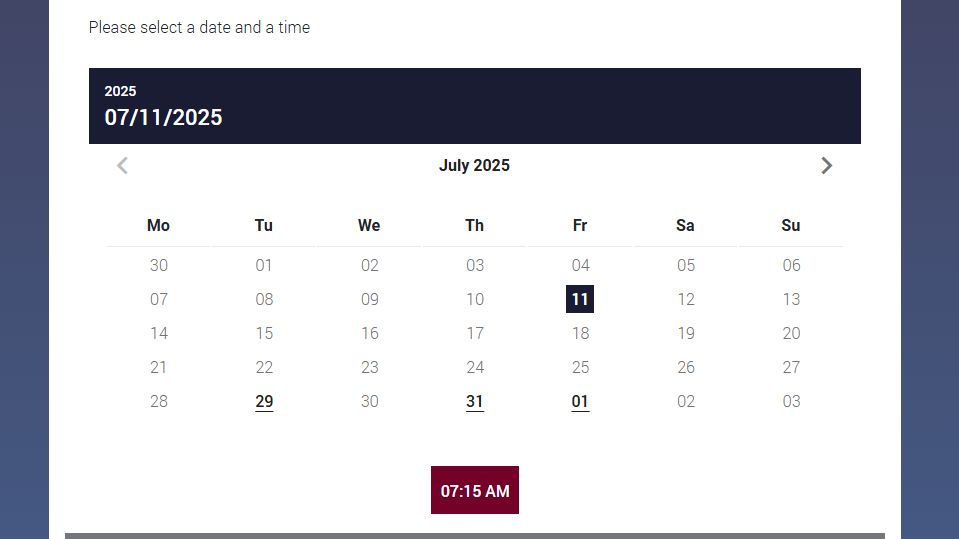Click date 03 in the last row

pyautogui.click(x=791, y=401)
